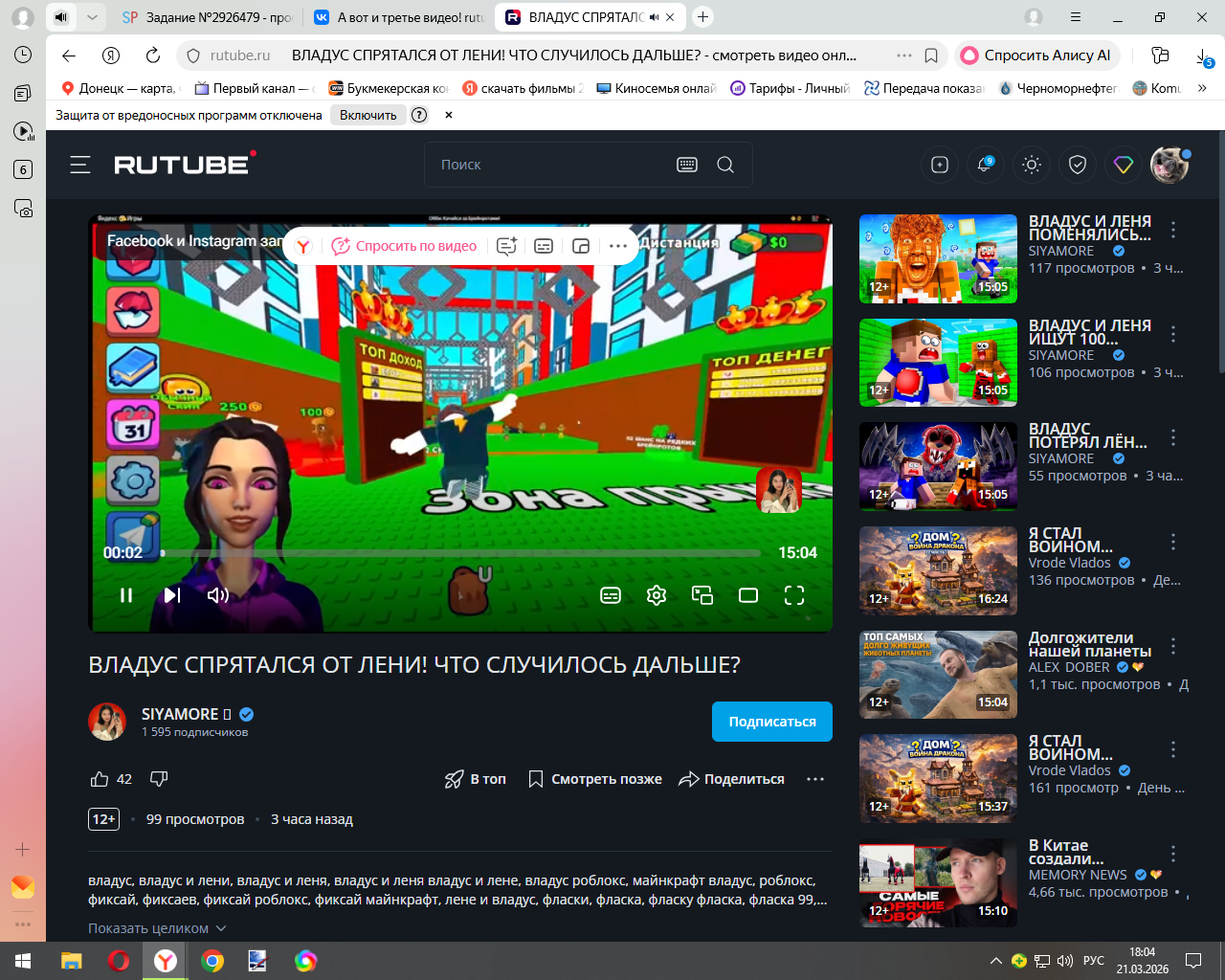Click 'Включить' protection button

coord(367,115)
